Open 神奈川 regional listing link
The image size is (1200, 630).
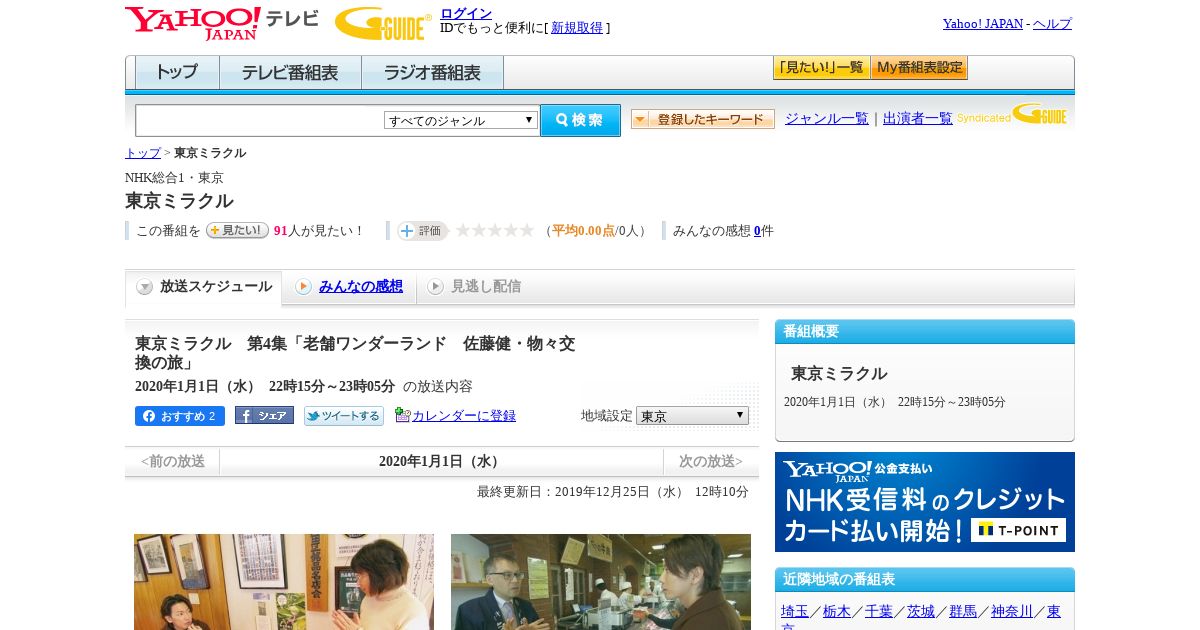click(x=1012, y=611)
